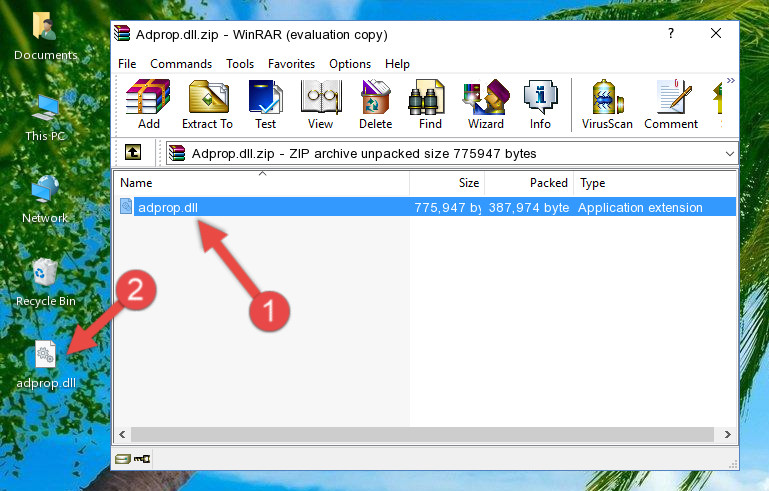Click the horizontal scrollbar right arrow
Screen dimensions: 769x491
[x=728, y=435]
